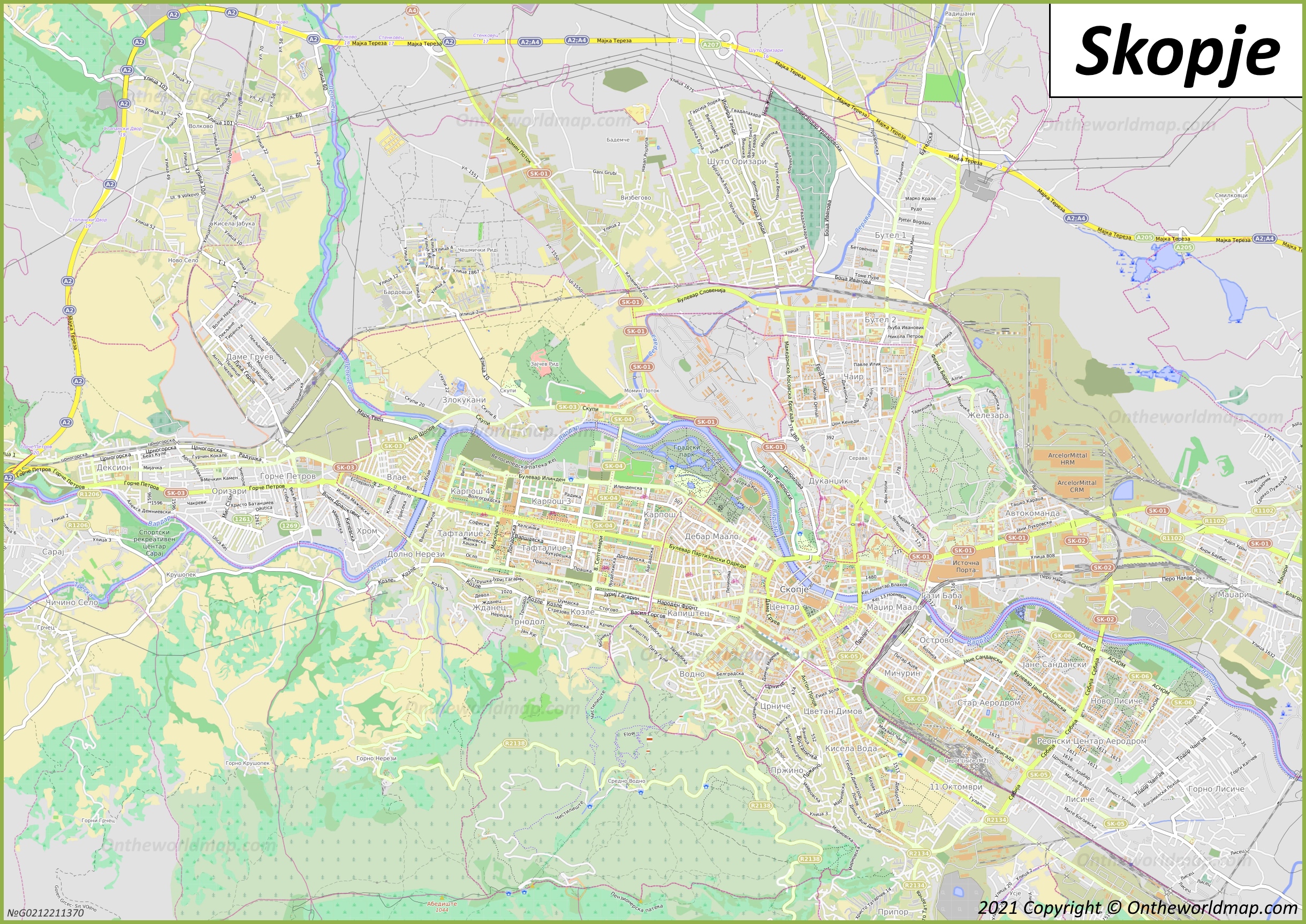This screenshot has height=924, width=1306.
Task: Click the Skopje map title box
Action: coord(1177,51)
